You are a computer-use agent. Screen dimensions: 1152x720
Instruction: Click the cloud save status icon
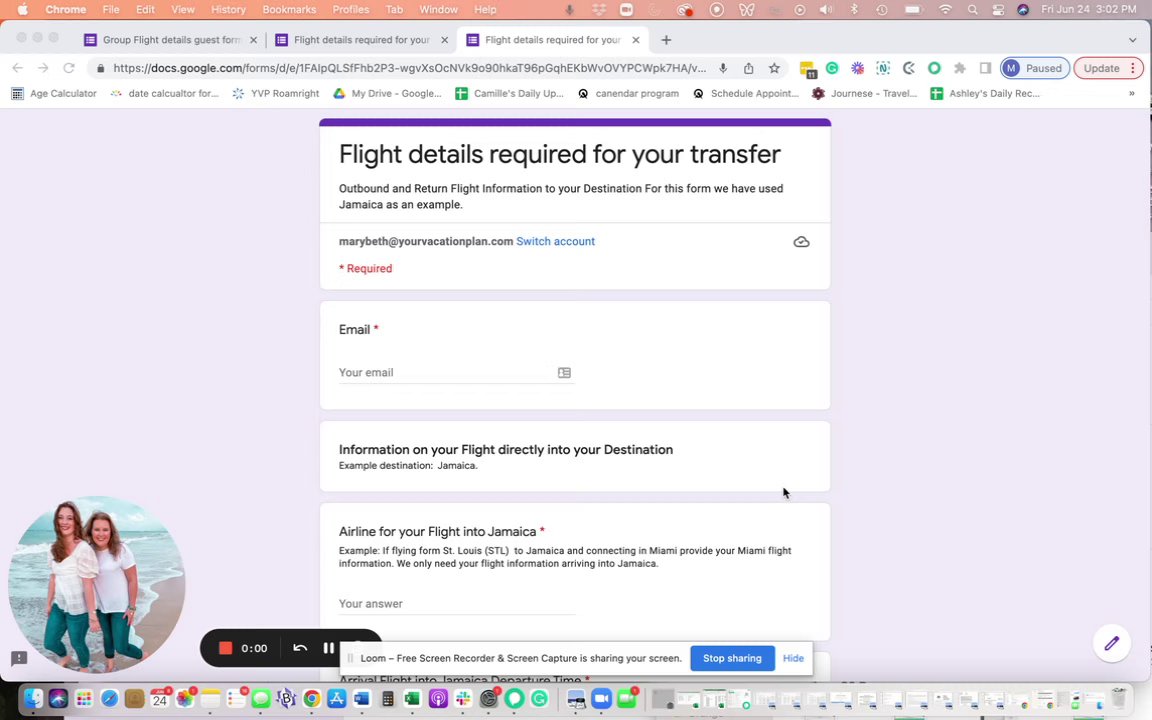[x=802, y=242]
